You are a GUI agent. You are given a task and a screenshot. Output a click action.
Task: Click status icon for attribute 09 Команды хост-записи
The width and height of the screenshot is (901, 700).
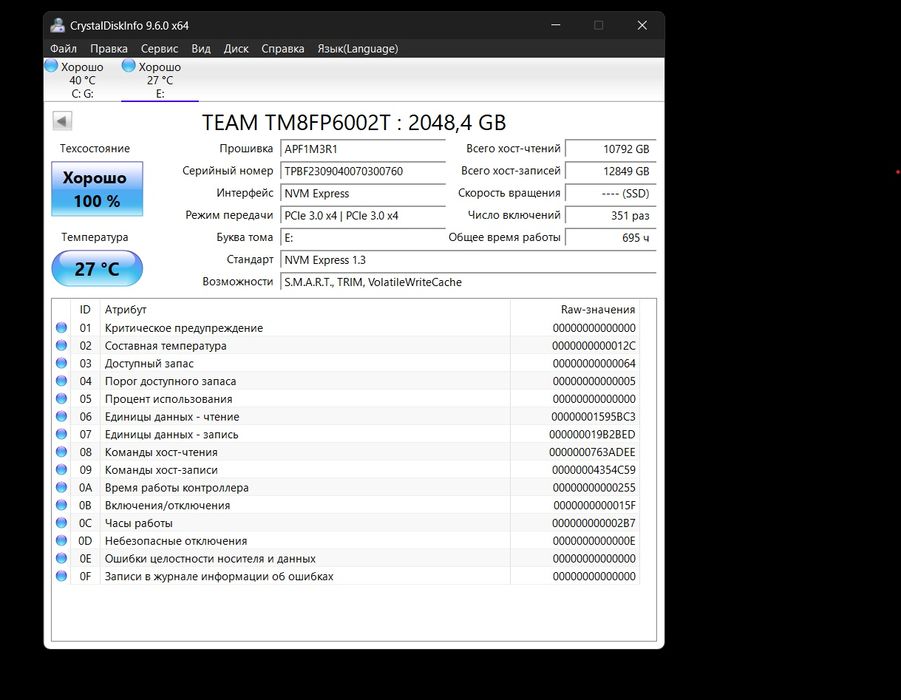point(61,470)
